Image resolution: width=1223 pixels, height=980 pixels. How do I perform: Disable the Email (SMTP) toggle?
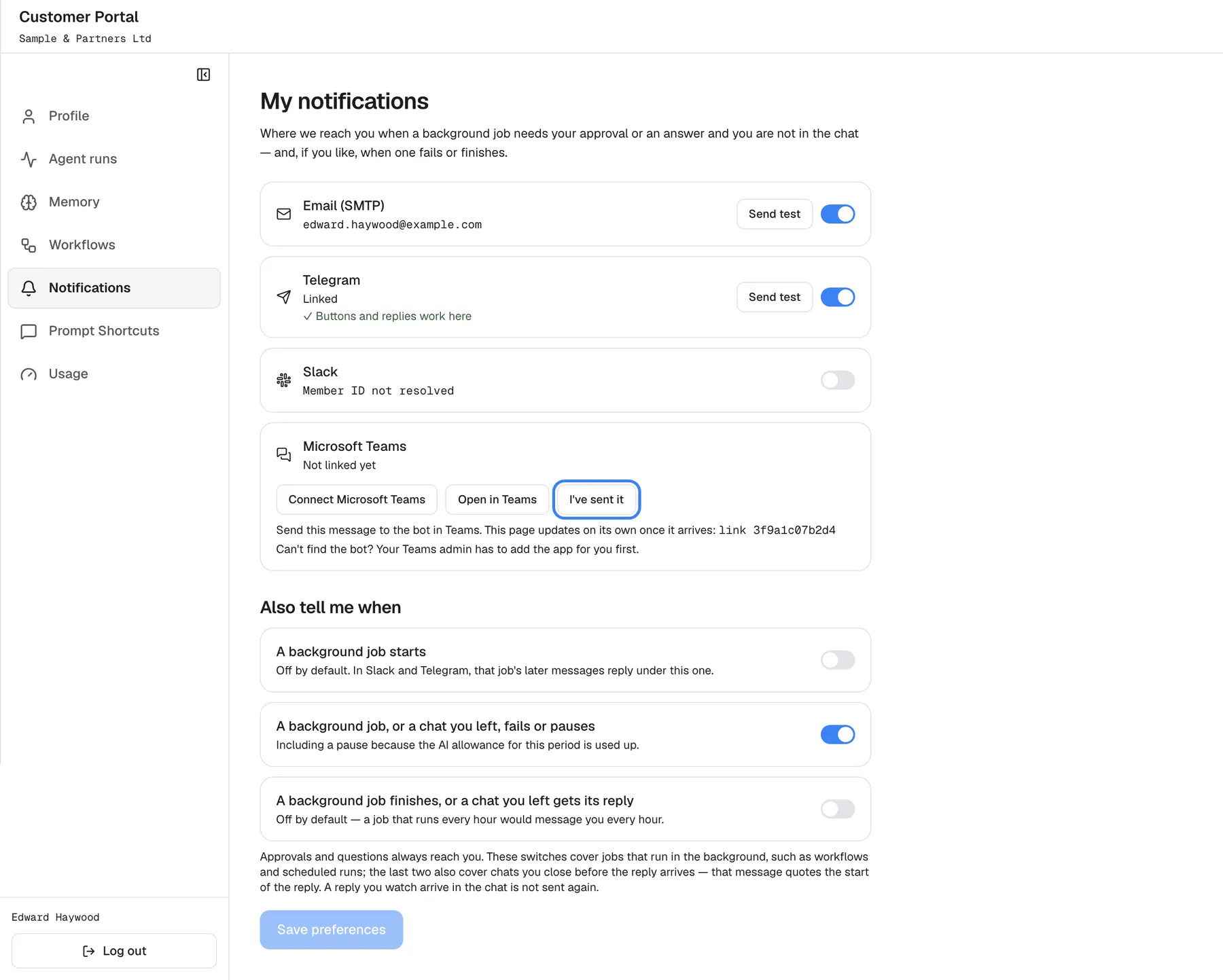coord(838,214)
